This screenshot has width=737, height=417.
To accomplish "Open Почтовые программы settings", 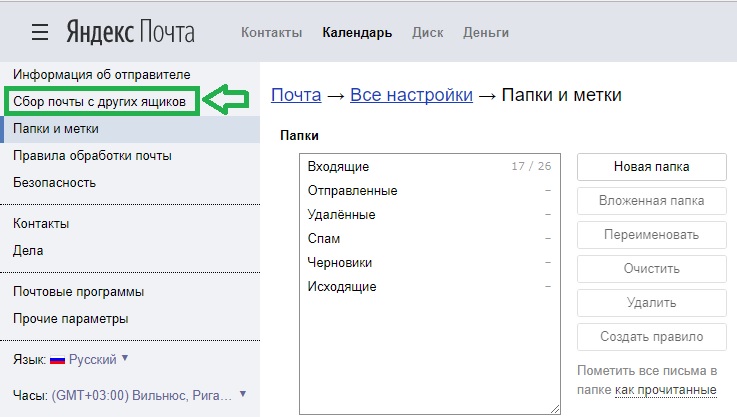I will tap(78, 291).
